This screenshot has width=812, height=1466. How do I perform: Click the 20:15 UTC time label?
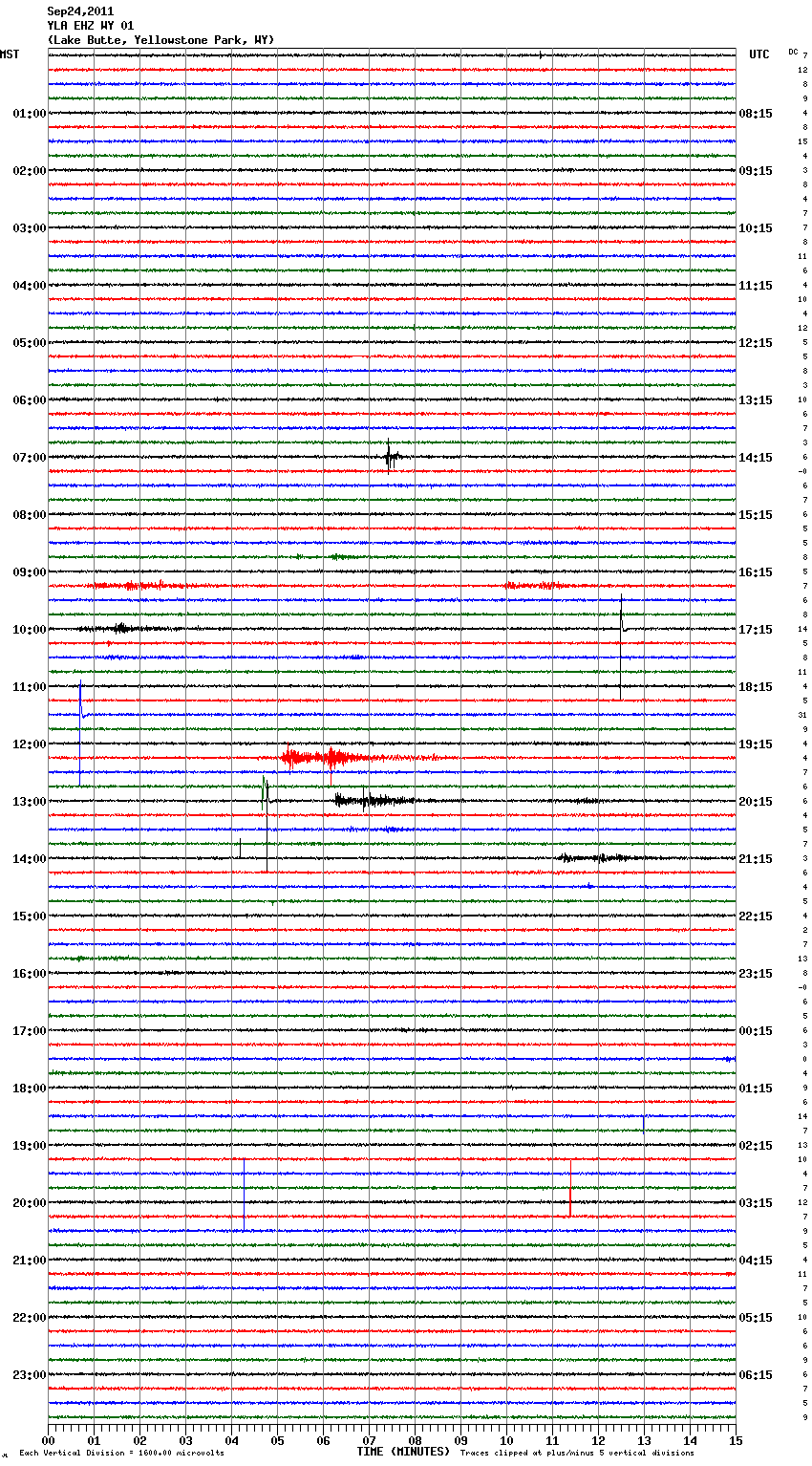[756, 802]
